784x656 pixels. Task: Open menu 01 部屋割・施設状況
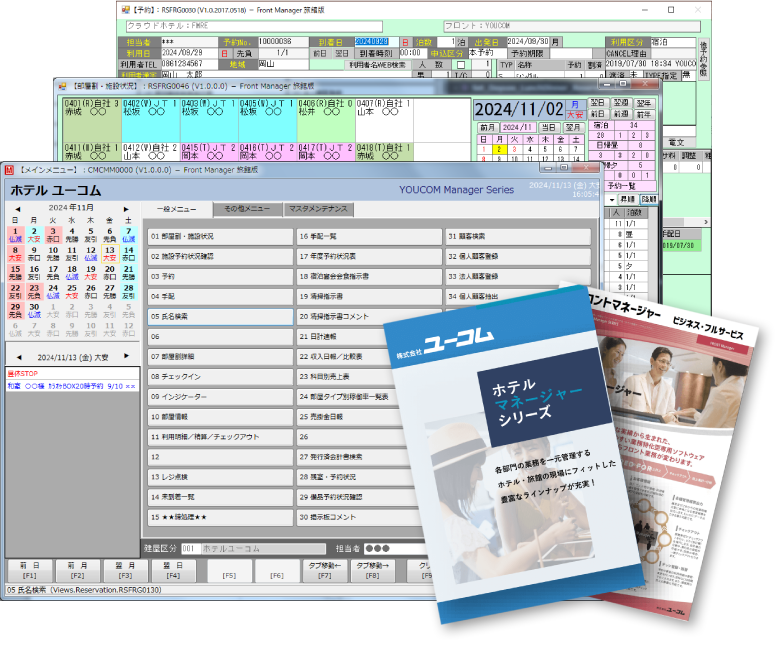click(x=220, y=236)
